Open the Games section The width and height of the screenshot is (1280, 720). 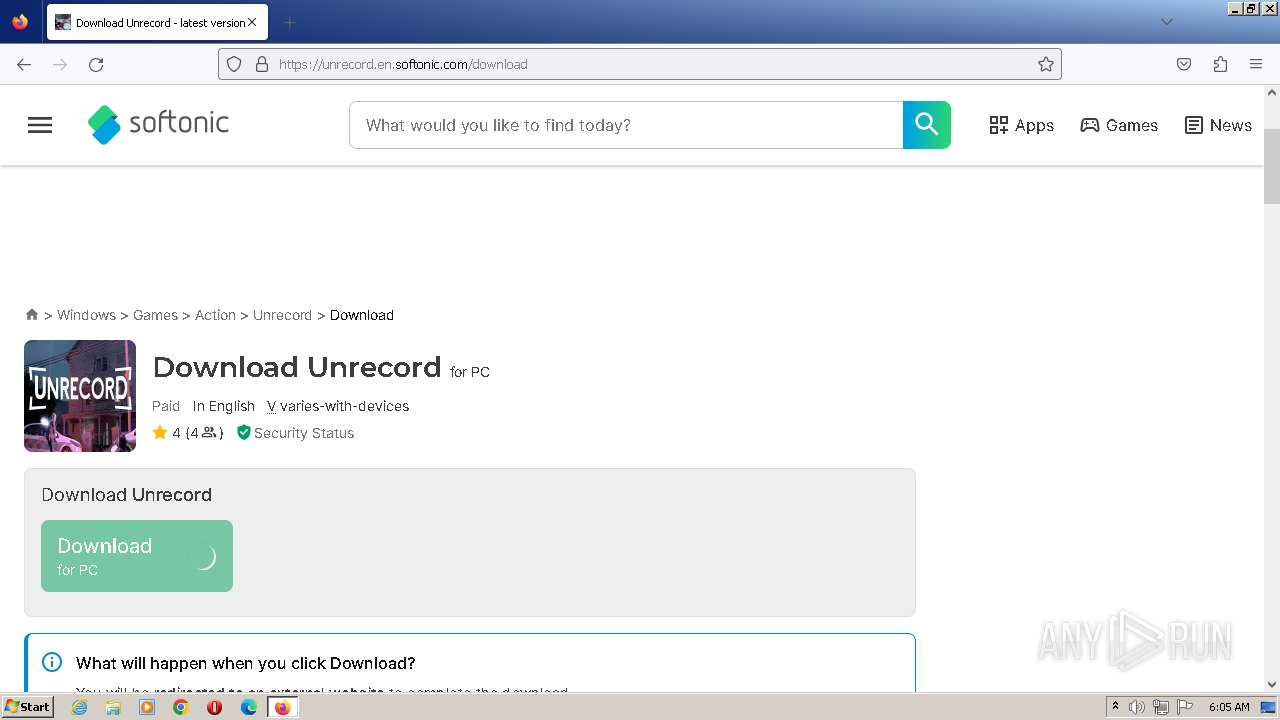click(x=1119, y=125)
